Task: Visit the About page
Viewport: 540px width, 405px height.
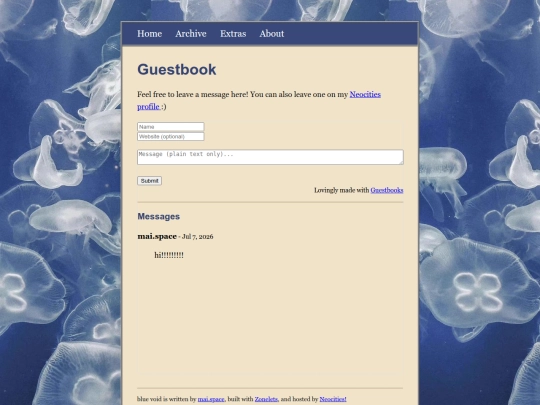Action: pos(272,34)
